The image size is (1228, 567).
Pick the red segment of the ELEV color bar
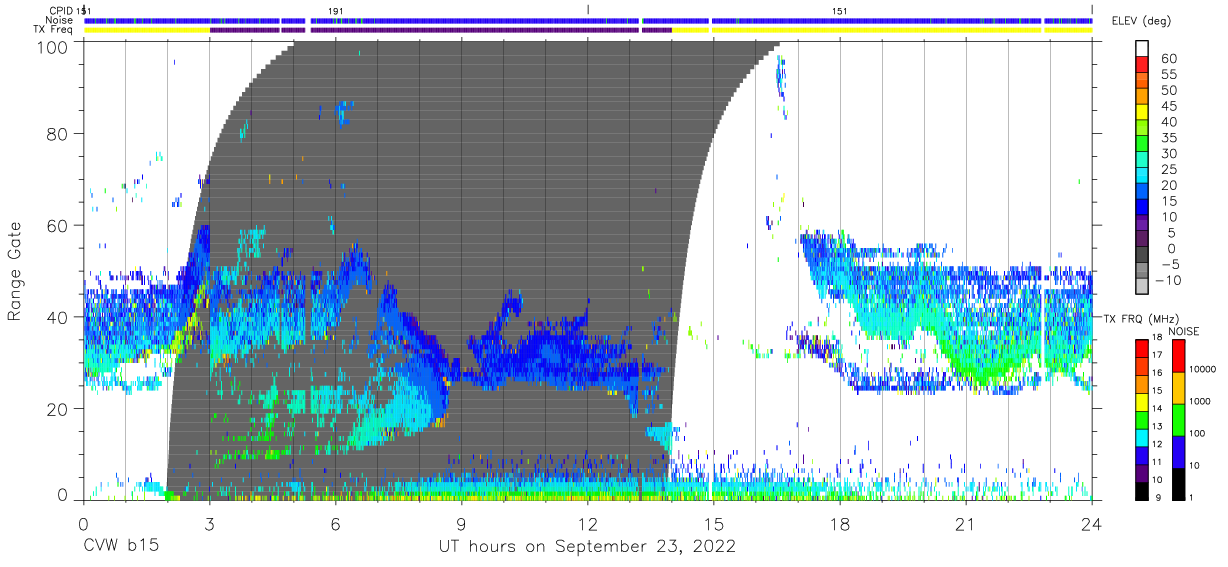click(x=1143, y=66)
